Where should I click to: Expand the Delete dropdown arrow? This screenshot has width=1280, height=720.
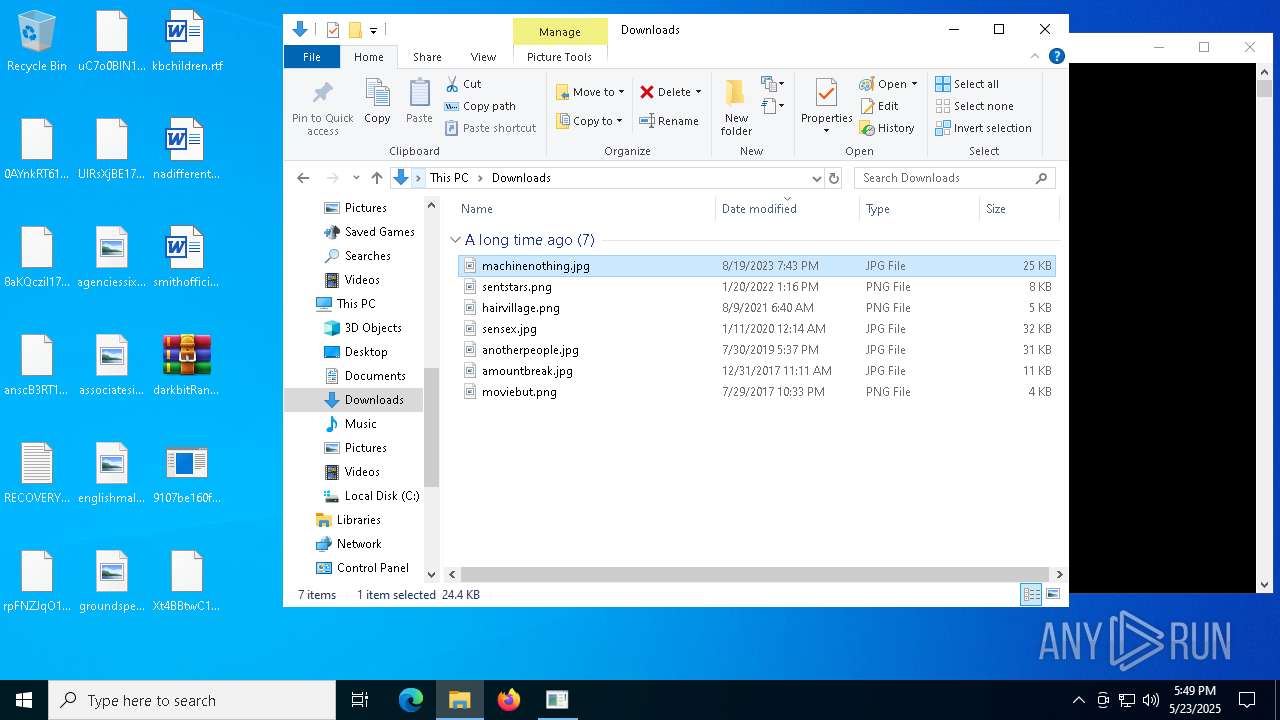coord(698,92)
